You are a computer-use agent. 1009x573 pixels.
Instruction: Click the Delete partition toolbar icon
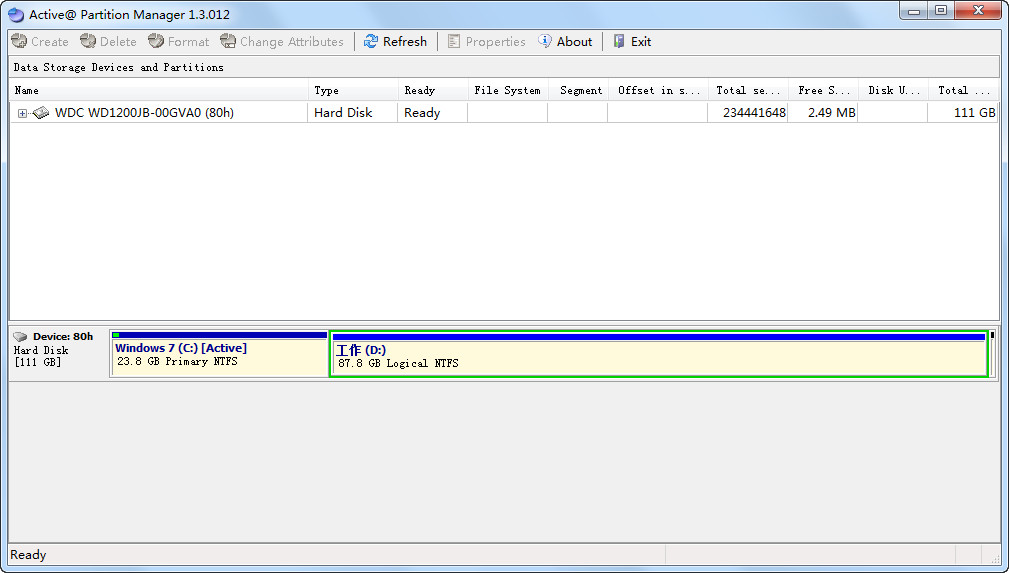click(x=88, y=41)
